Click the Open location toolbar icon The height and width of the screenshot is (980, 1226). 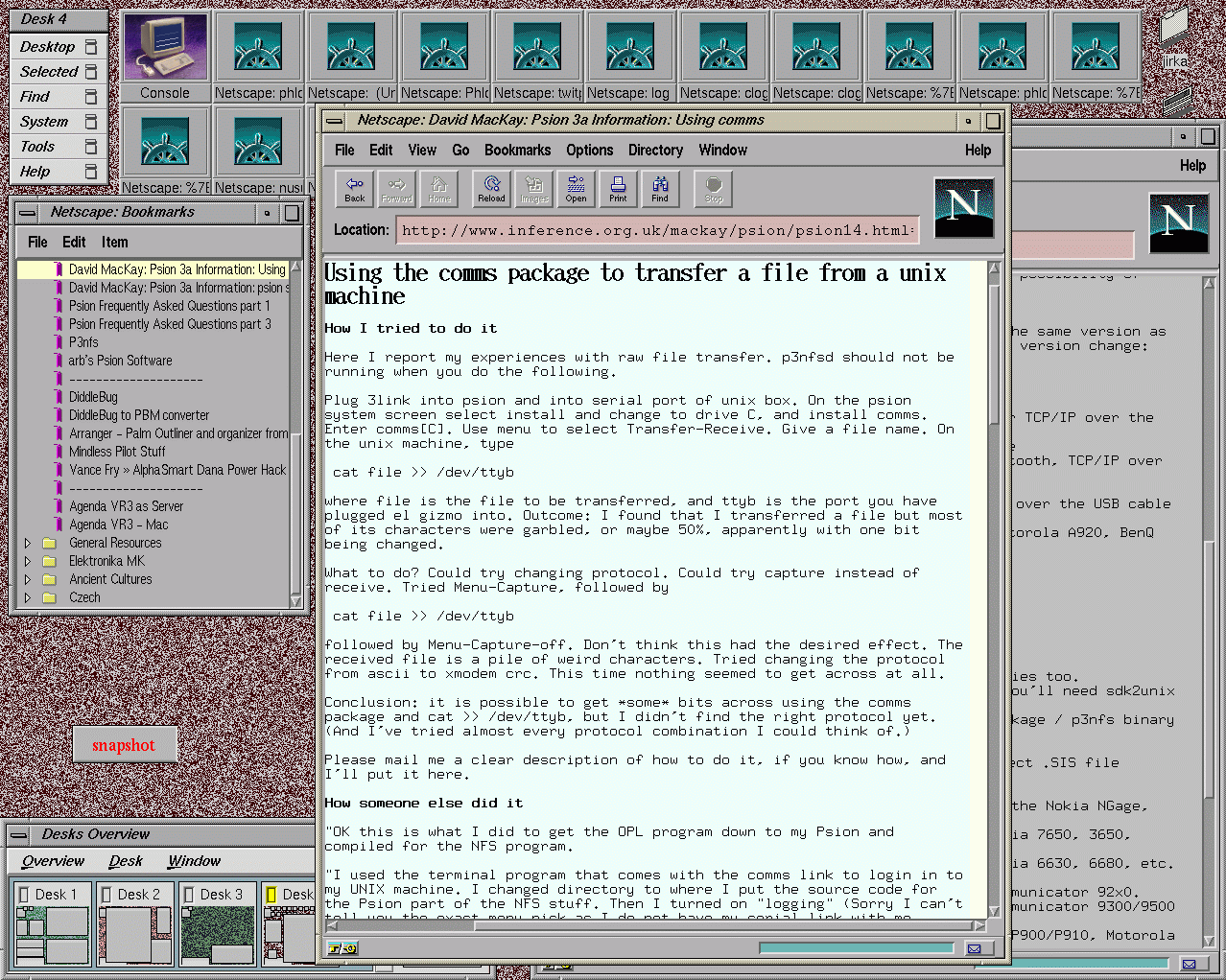[576, 189]
